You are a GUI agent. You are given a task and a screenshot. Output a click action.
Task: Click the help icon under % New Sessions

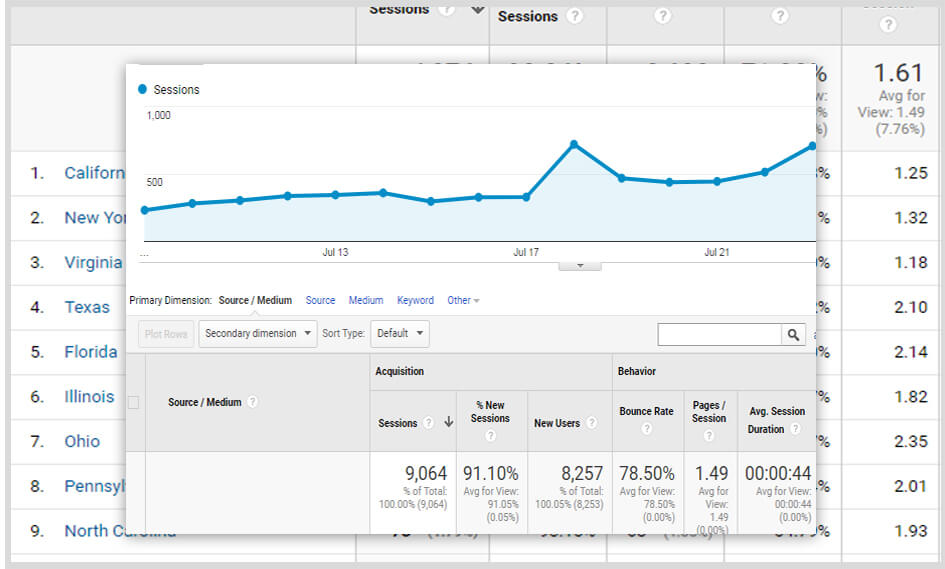490,436
